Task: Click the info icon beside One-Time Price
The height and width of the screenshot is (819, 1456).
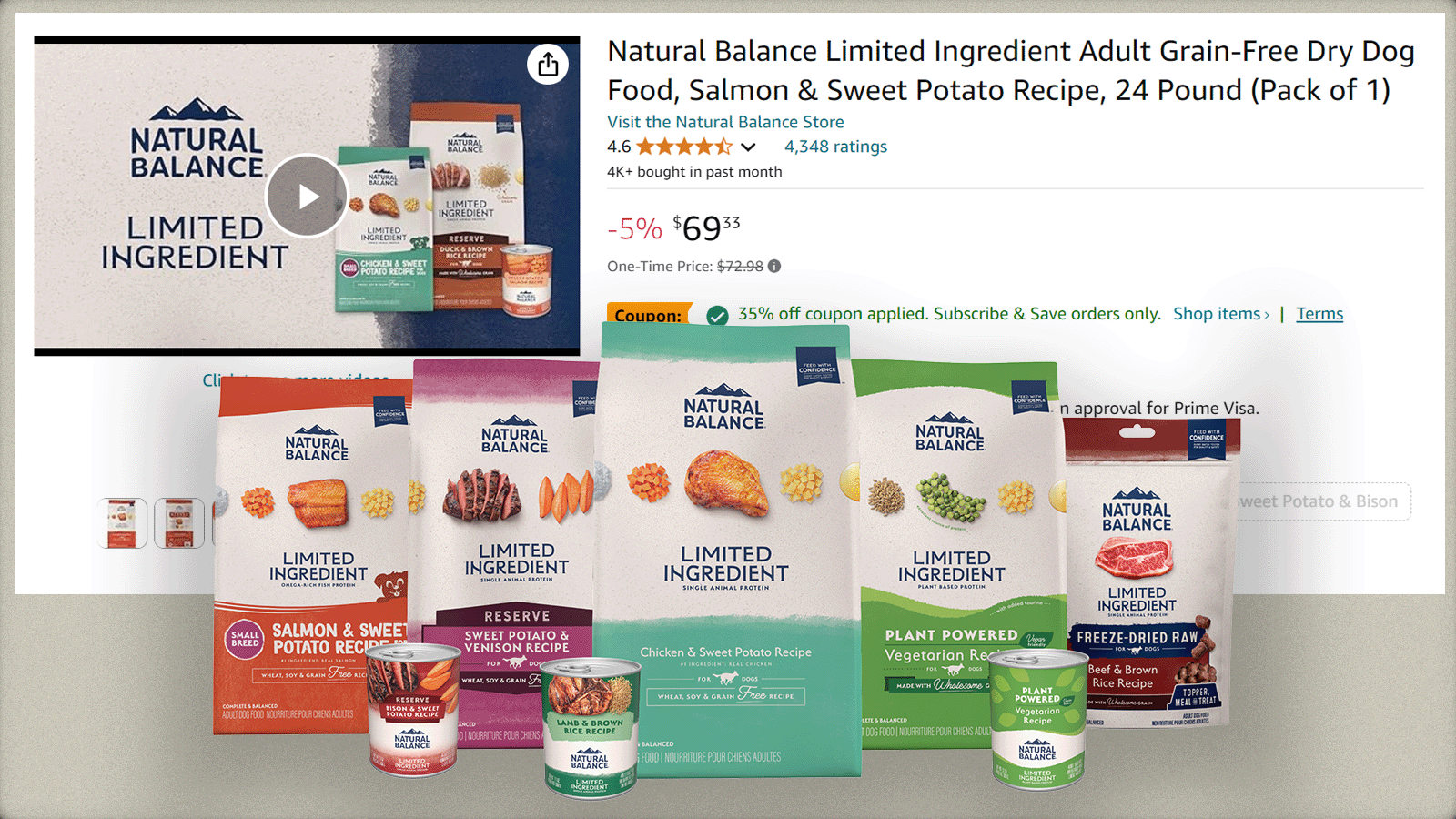Action: point(774,267)
